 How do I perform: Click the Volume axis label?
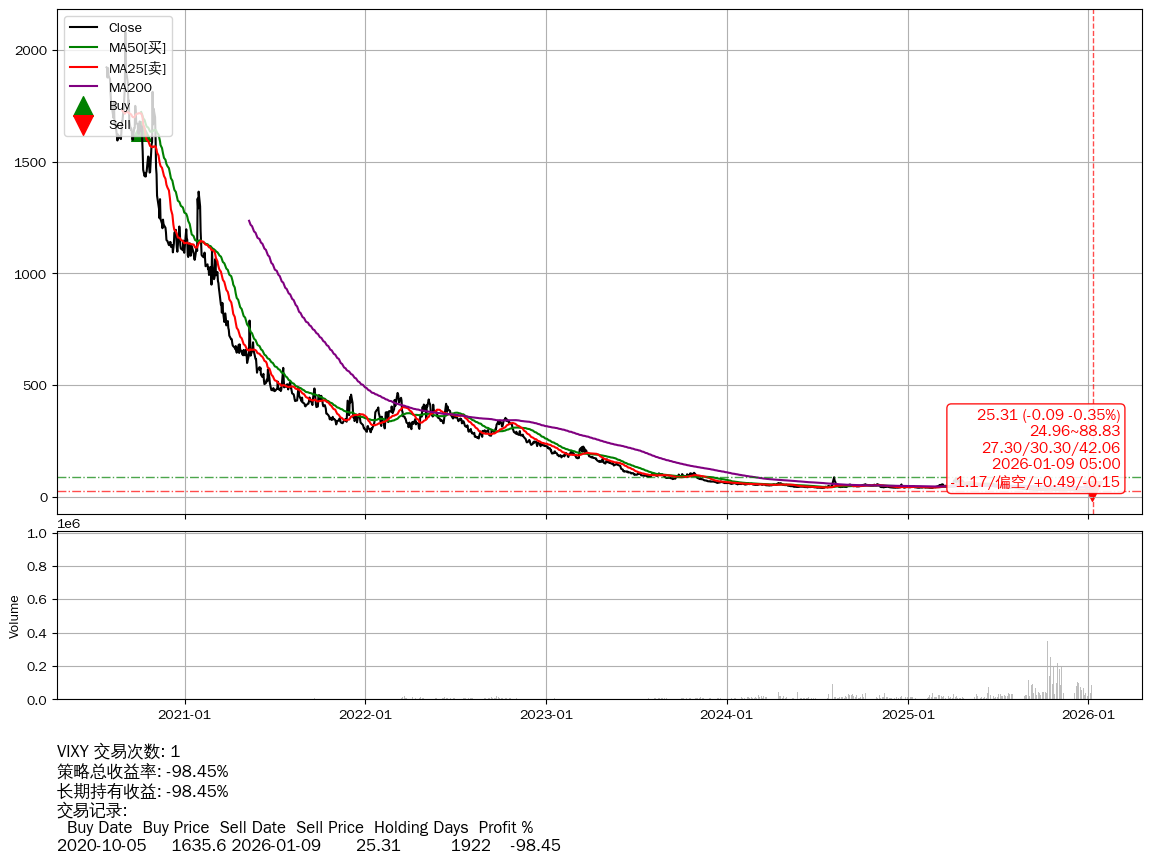(14, 616)
